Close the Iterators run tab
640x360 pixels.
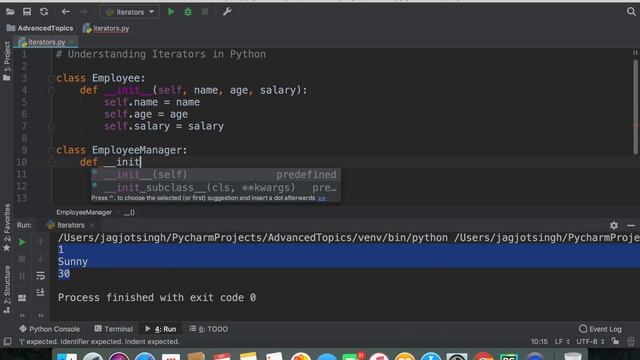point(92,225)
